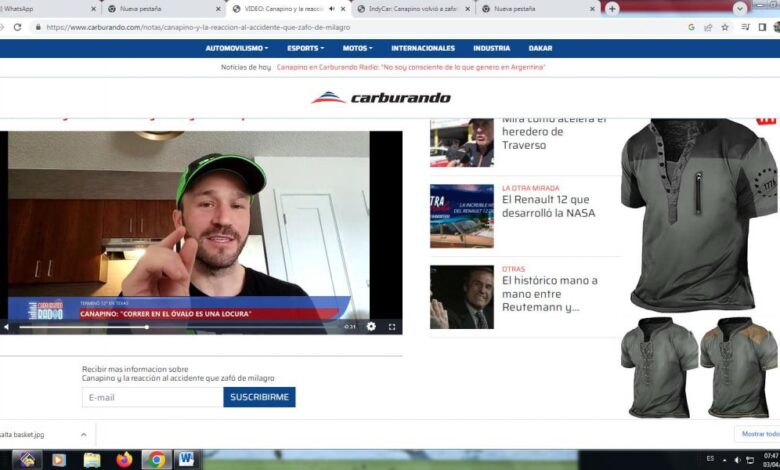Open the video player settings gear

pos(371,326)
